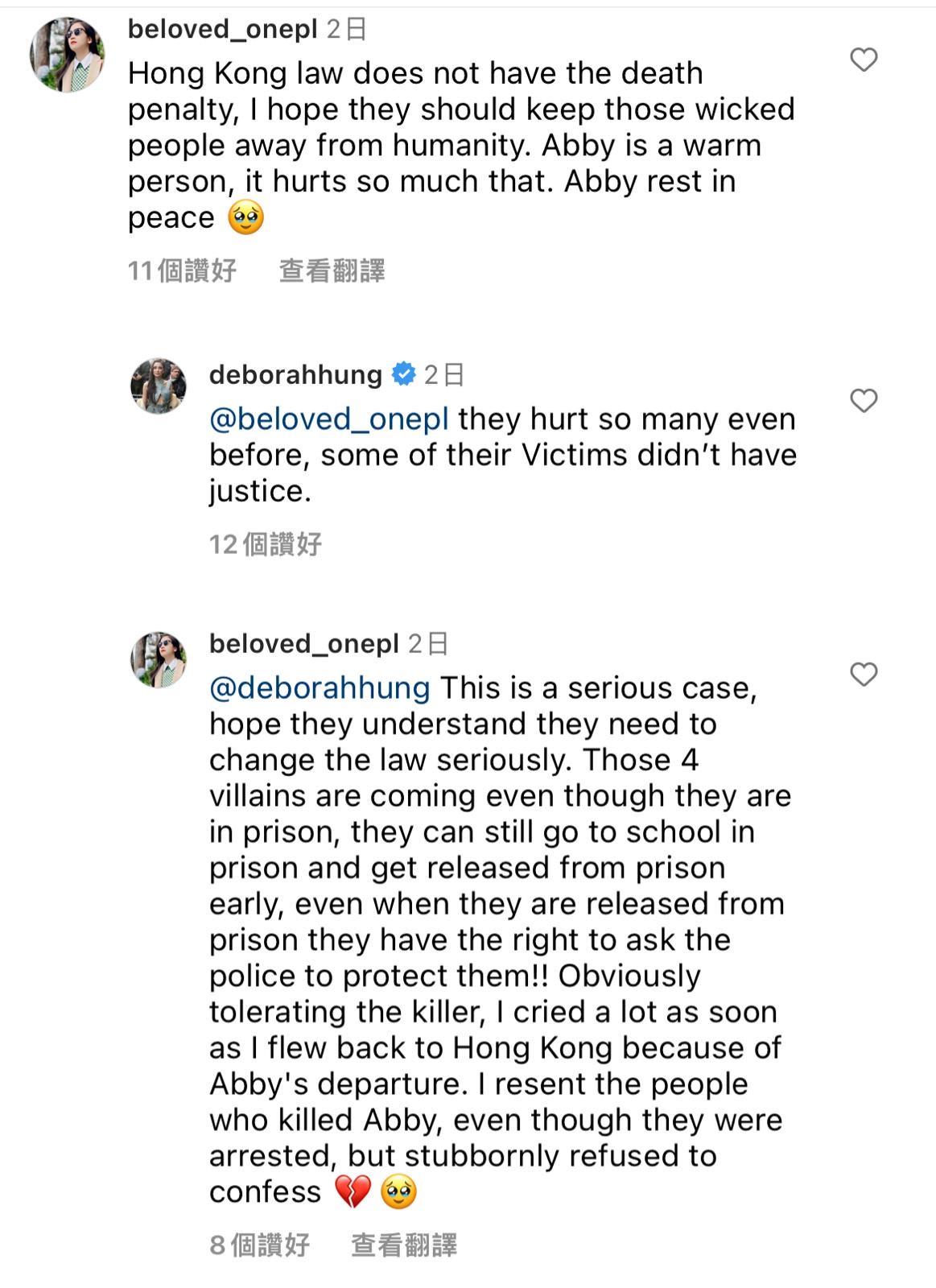Like the top comment about Hong Kong law

864,60
